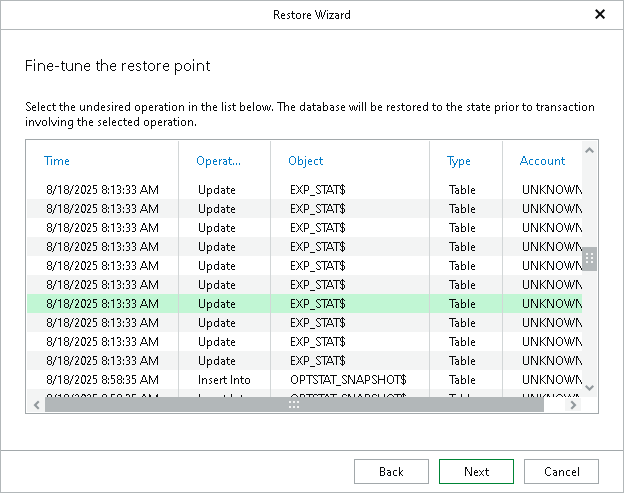Image resolution: width=624 pixels, height=493 pixels.
Task: Click the vertical scrollbar thumb grip
Action: tap(589, 259)
